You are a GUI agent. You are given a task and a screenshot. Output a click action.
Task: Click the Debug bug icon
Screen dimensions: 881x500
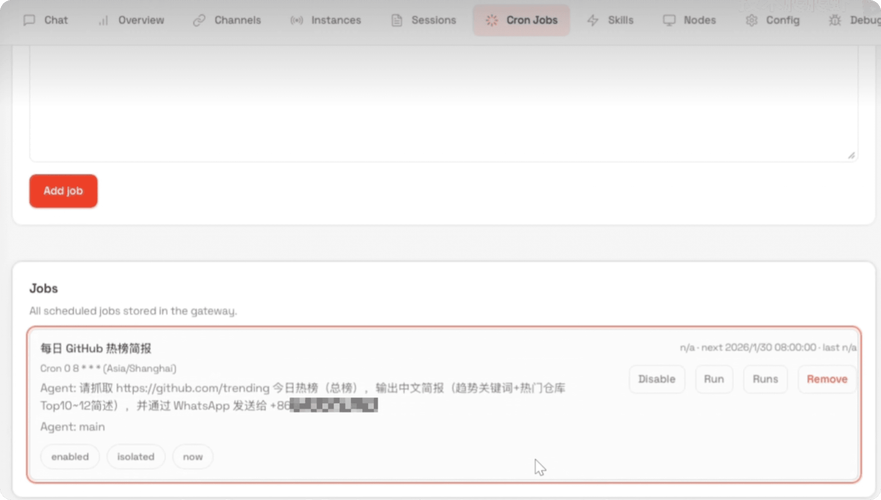[835, 20]
